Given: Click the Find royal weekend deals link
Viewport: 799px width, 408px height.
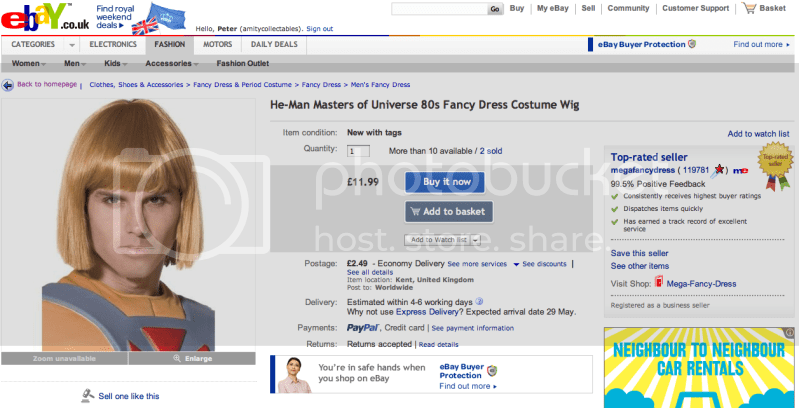Looking at the screenshot, I should [x=115, y=17].
